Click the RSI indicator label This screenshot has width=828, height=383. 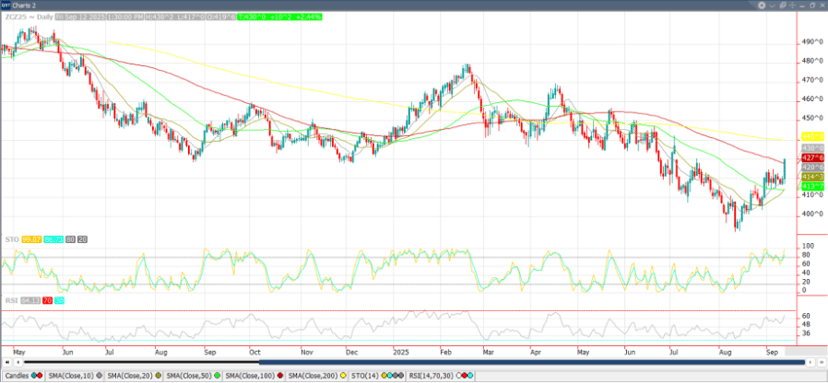pyautogui.click(x=11, y=301)
